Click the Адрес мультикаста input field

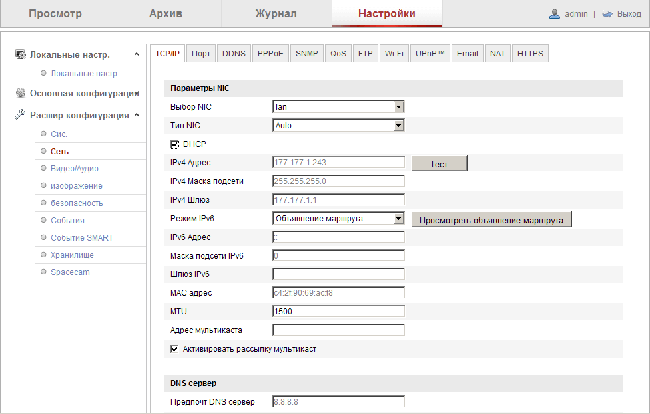point(338,330)
